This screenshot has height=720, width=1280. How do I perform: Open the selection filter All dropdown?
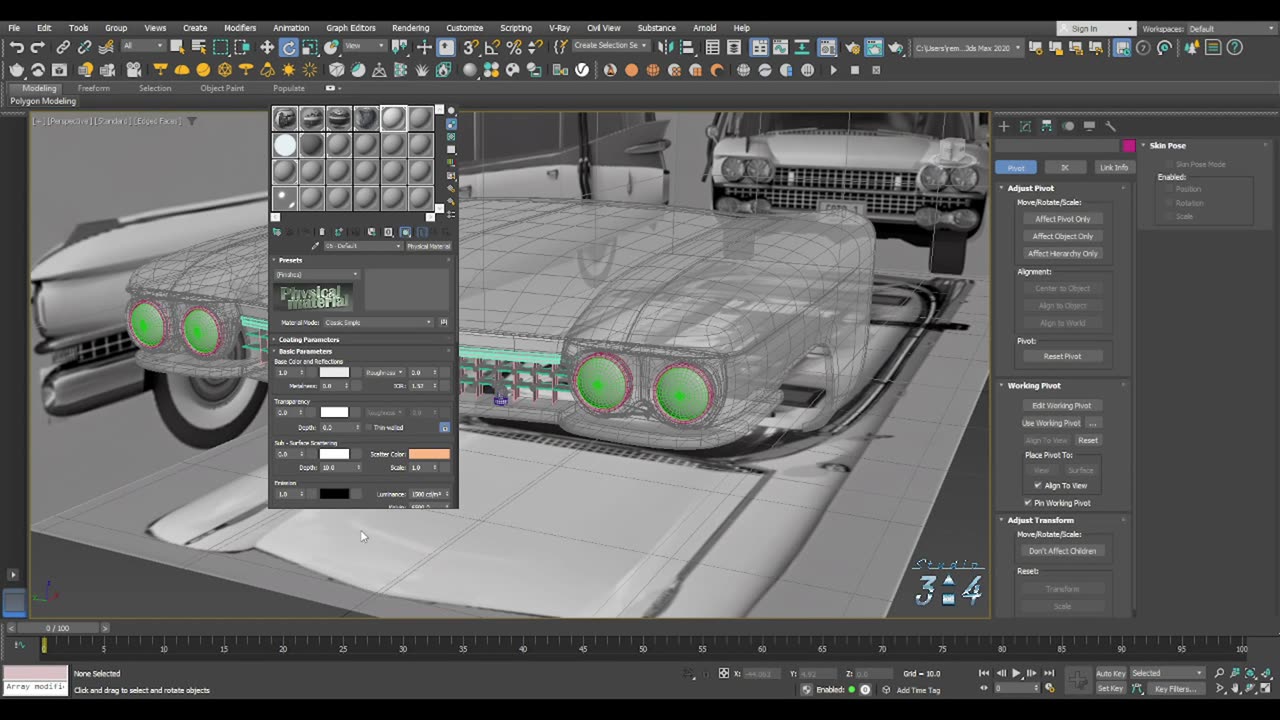144,47
